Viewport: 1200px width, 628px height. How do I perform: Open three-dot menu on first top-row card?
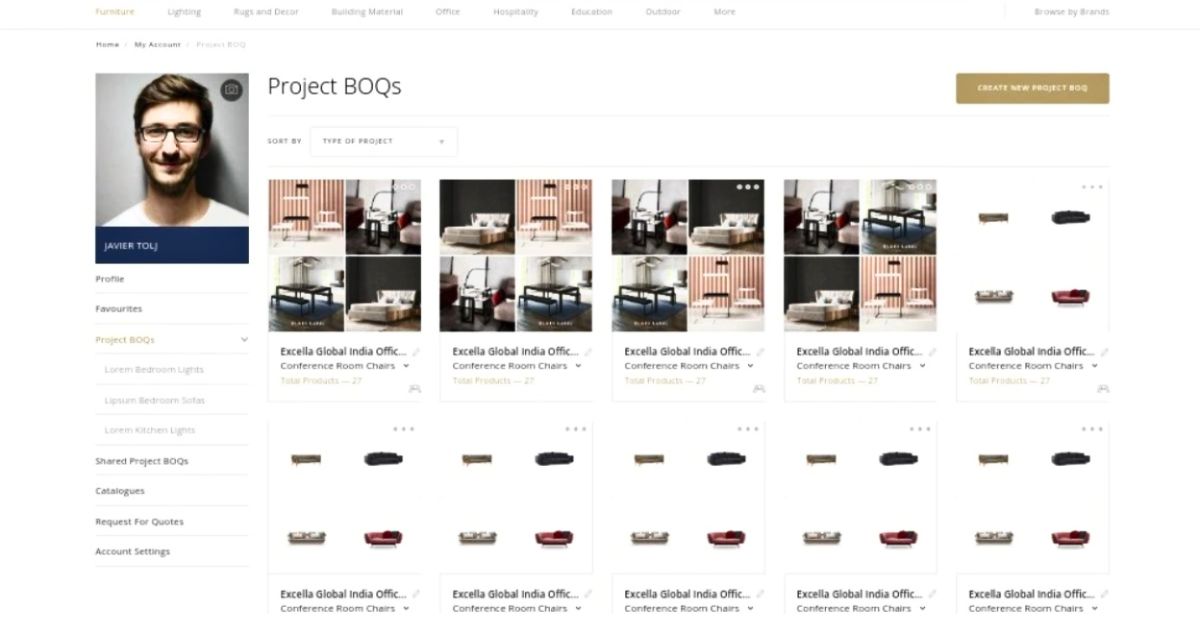tap(404, 187)
